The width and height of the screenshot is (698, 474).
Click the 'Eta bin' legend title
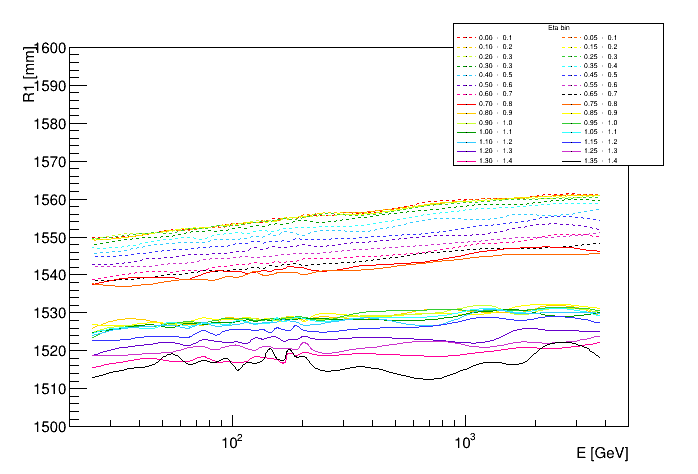tap(559, 28)
